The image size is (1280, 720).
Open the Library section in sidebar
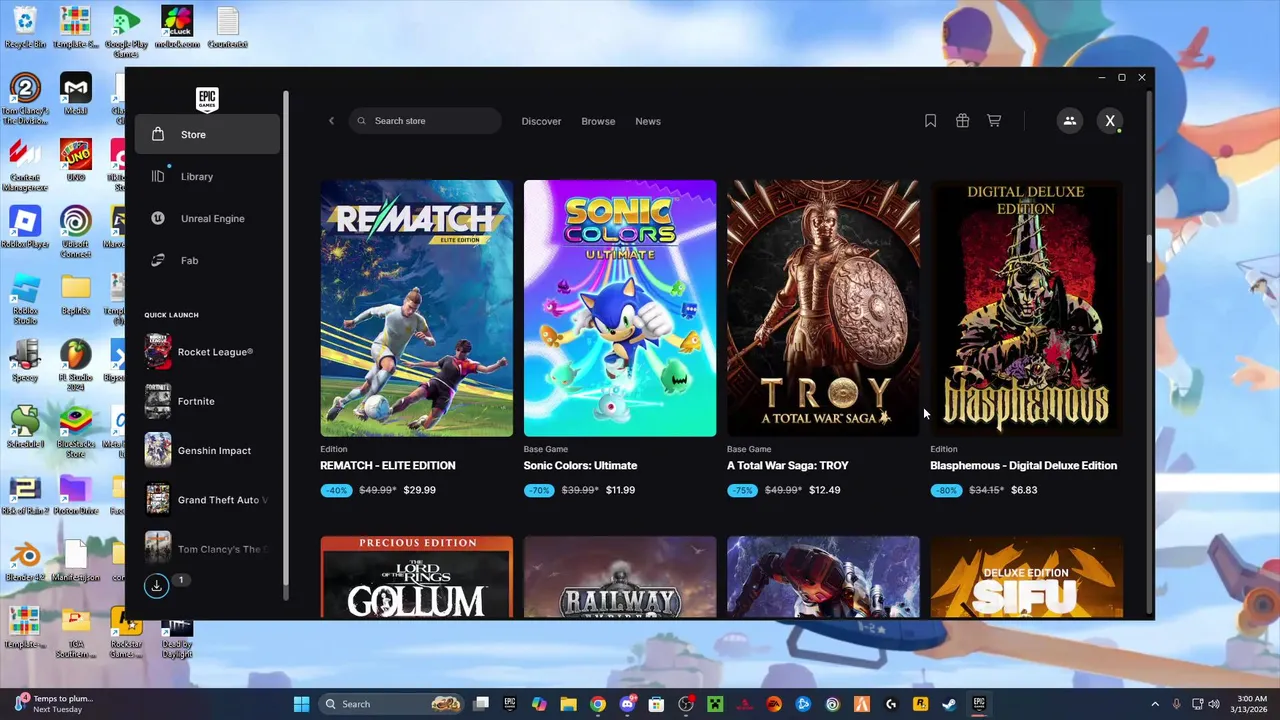[207, 176]
